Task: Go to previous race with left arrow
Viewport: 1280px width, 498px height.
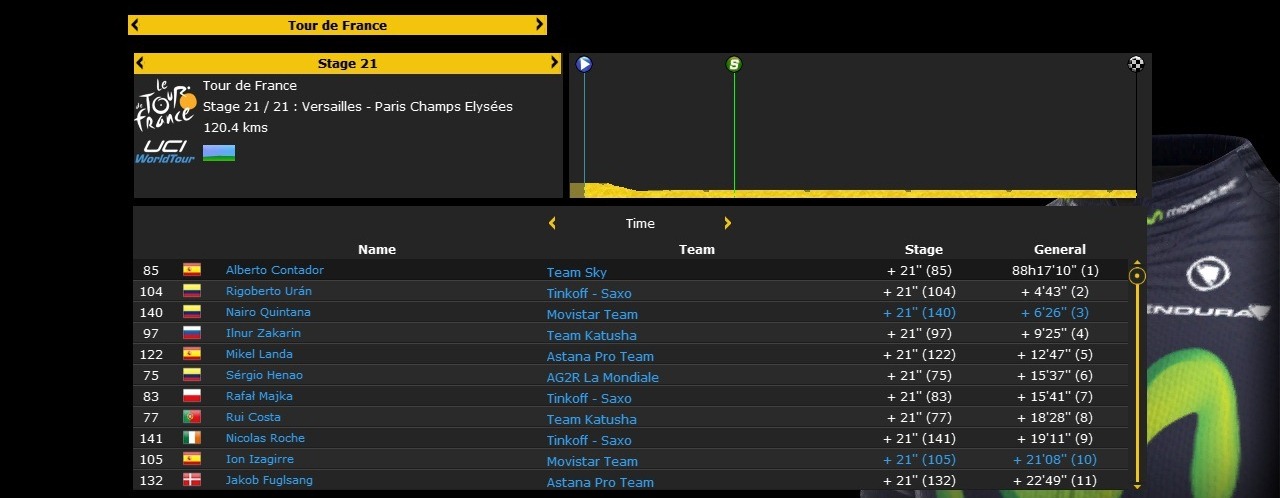Action: pyautogui.click(x=135, y=25)
